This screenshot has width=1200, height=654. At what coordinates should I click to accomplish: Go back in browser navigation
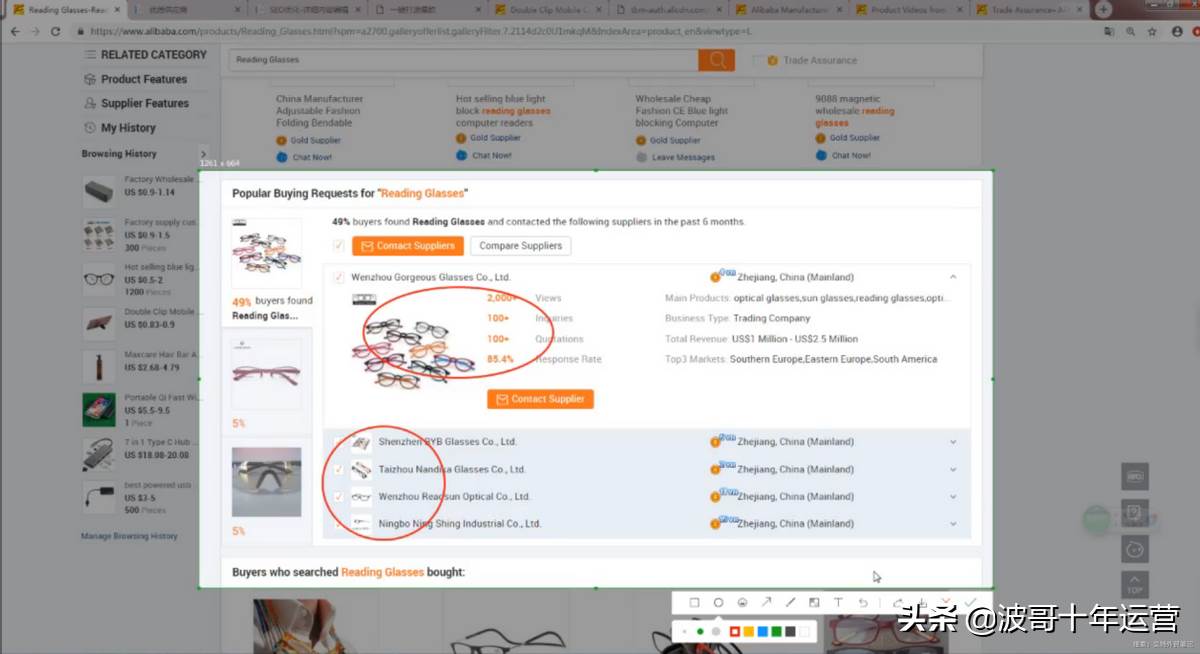click(15, 31)
